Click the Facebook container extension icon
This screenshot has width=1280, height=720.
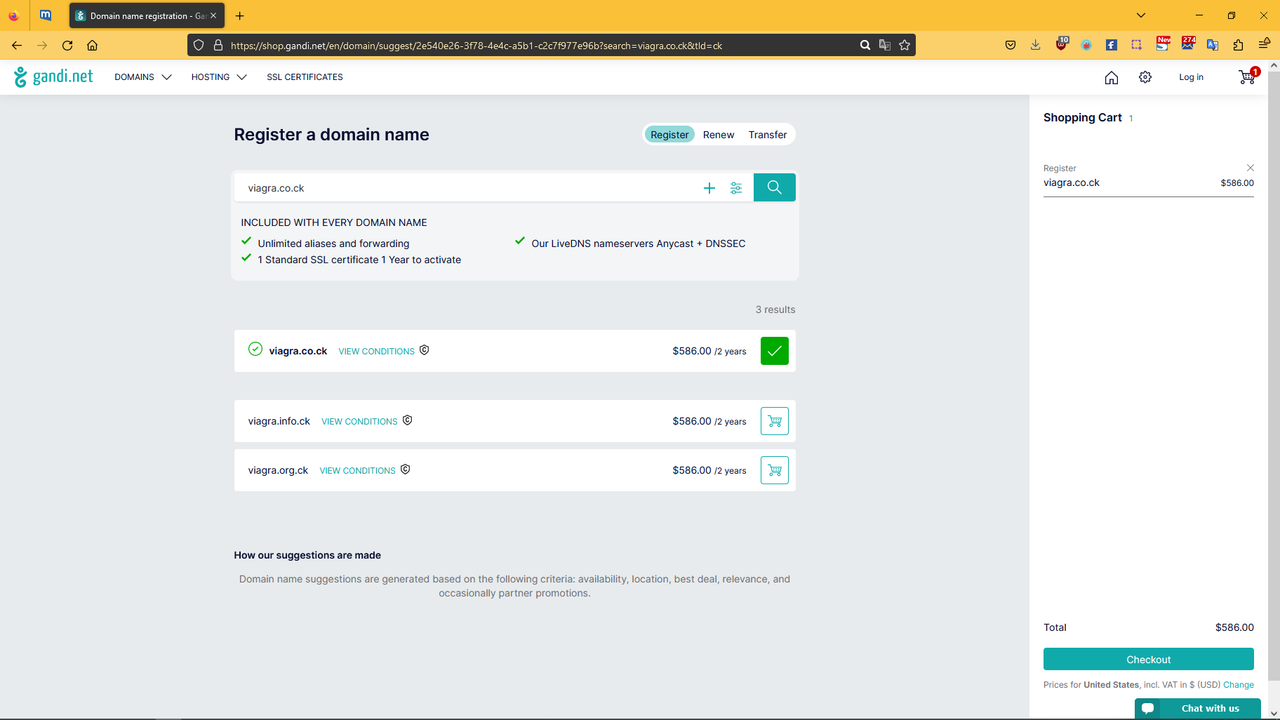[x=1111, y=45]
